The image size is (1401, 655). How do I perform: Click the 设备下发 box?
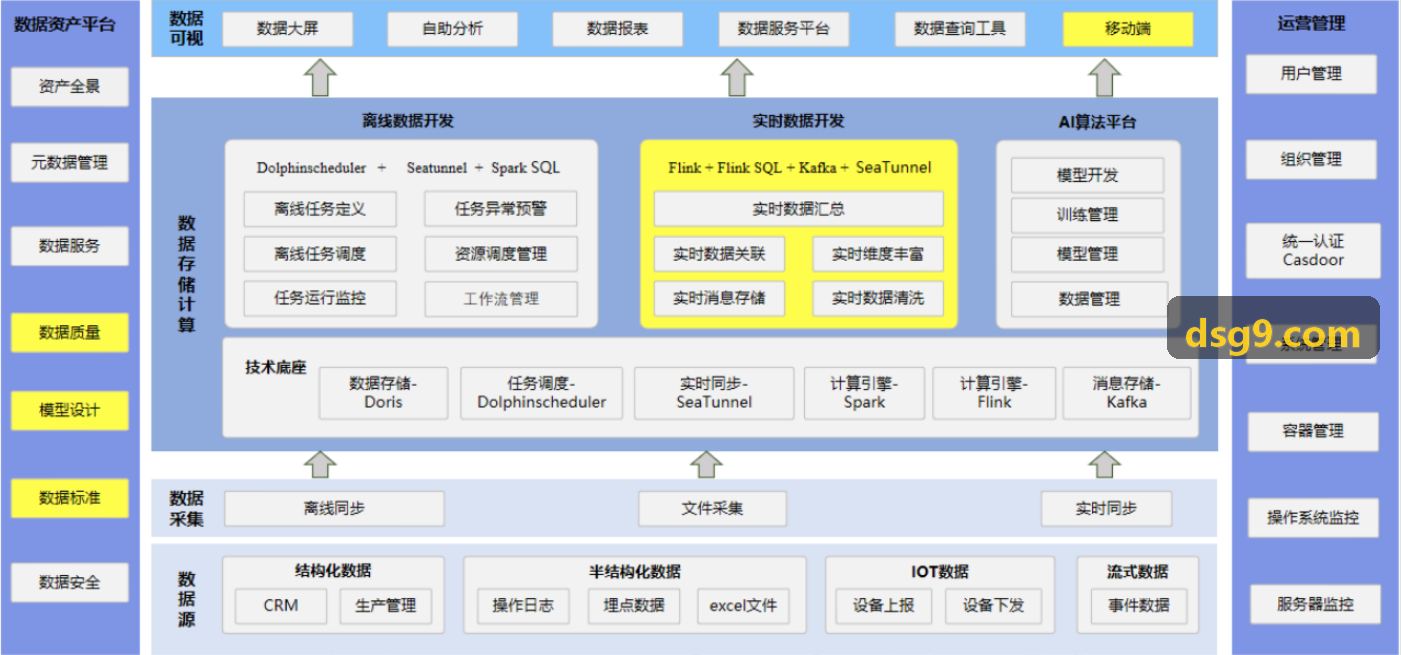(993, 605)
